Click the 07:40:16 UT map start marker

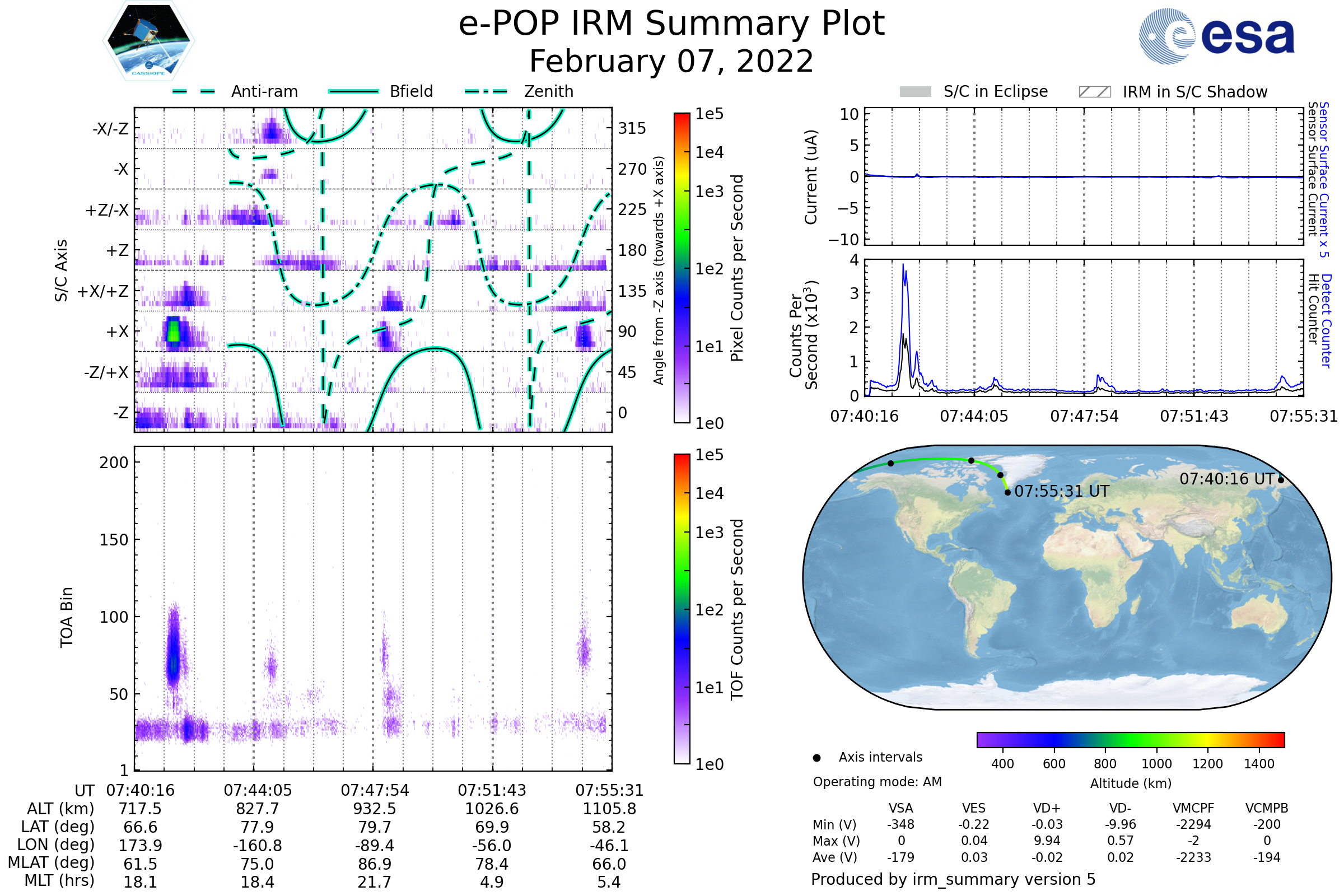[x=1281, y=480]
